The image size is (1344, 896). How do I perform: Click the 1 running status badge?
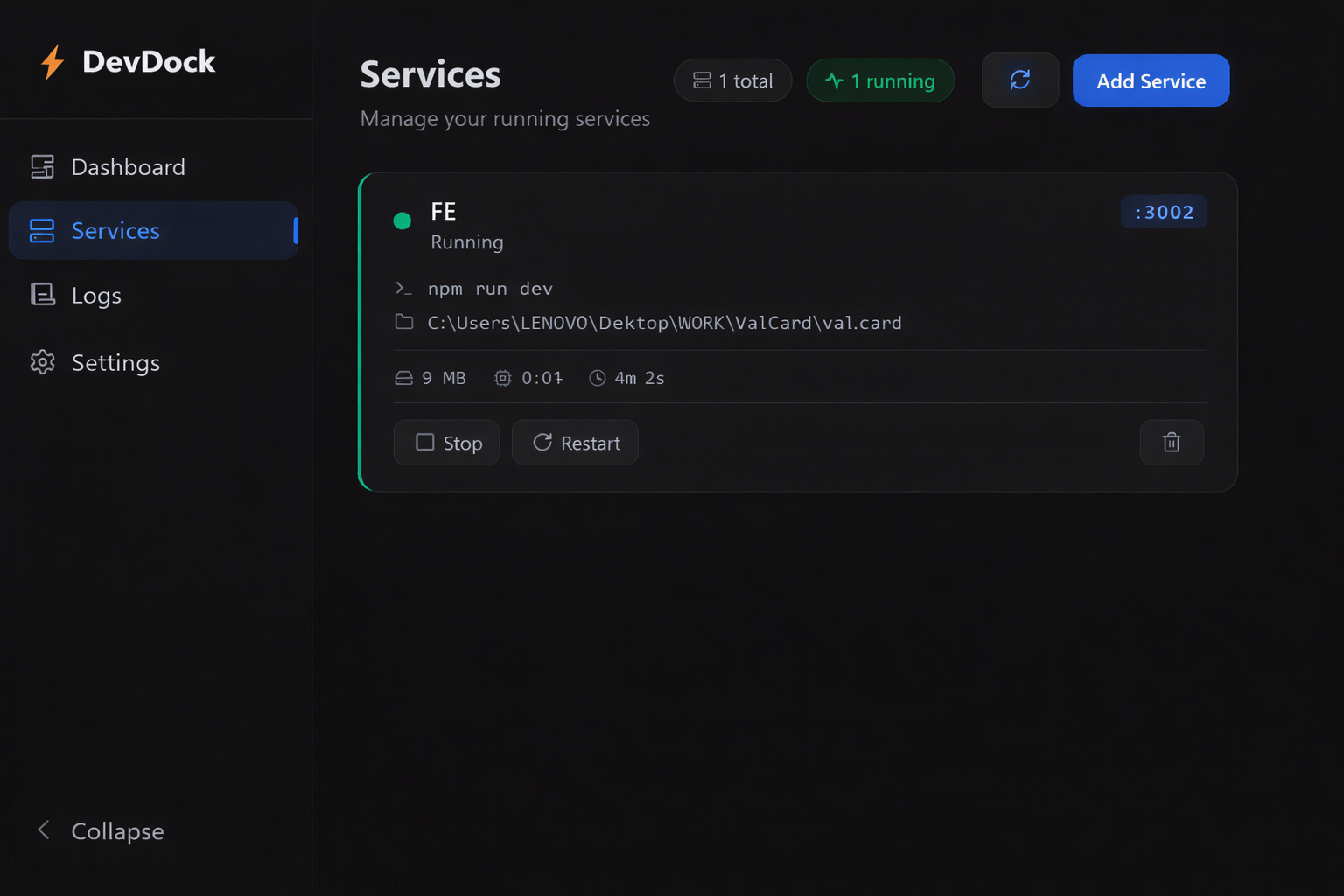[879, 80]
